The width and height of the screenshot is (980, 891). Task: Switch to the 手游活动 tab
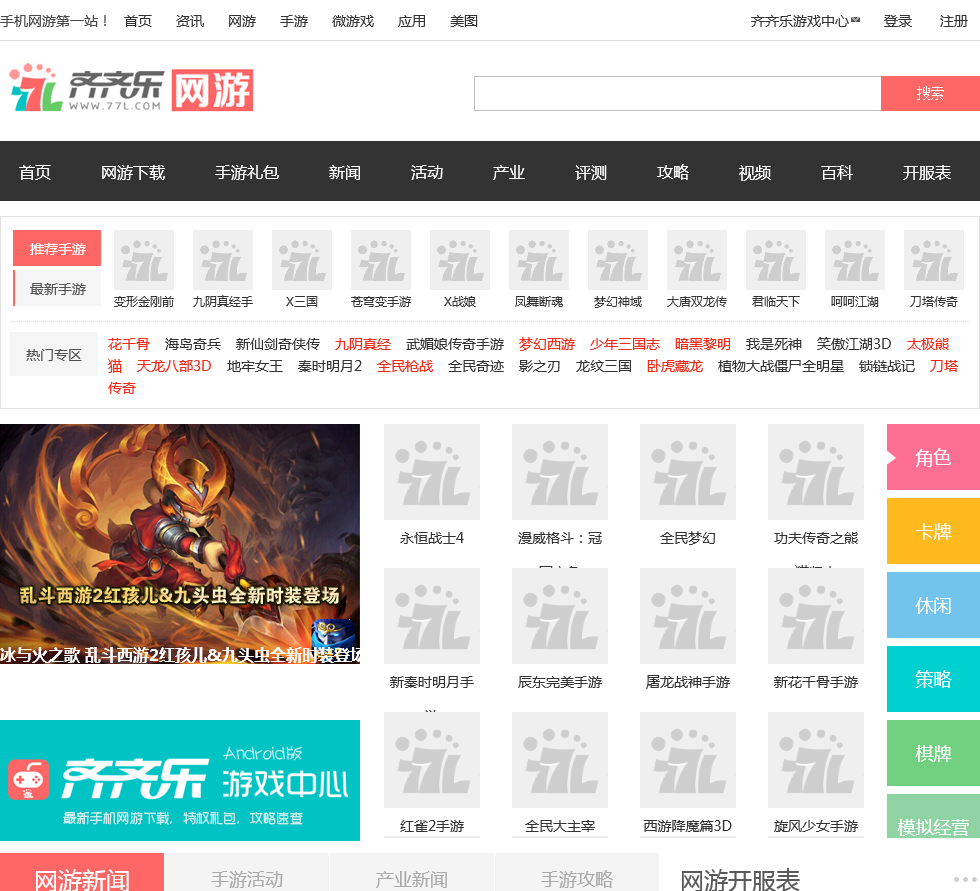click(x=247, y=873)
